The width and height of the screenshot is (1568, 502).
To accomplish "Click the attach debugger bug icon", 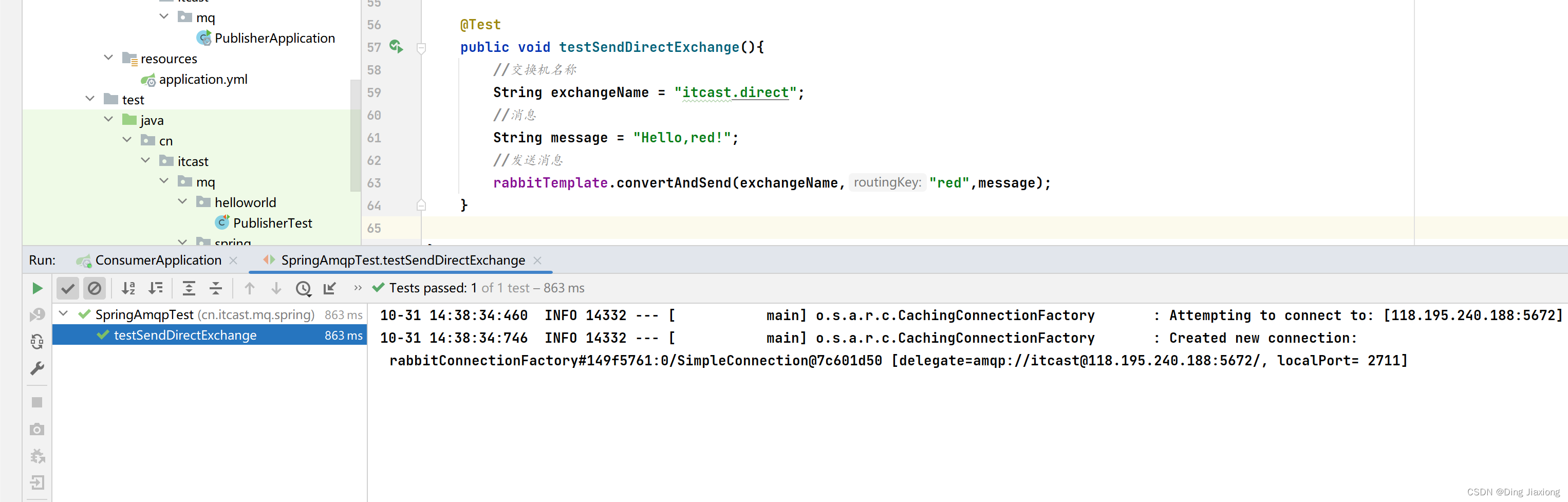I will coord(37,456).
